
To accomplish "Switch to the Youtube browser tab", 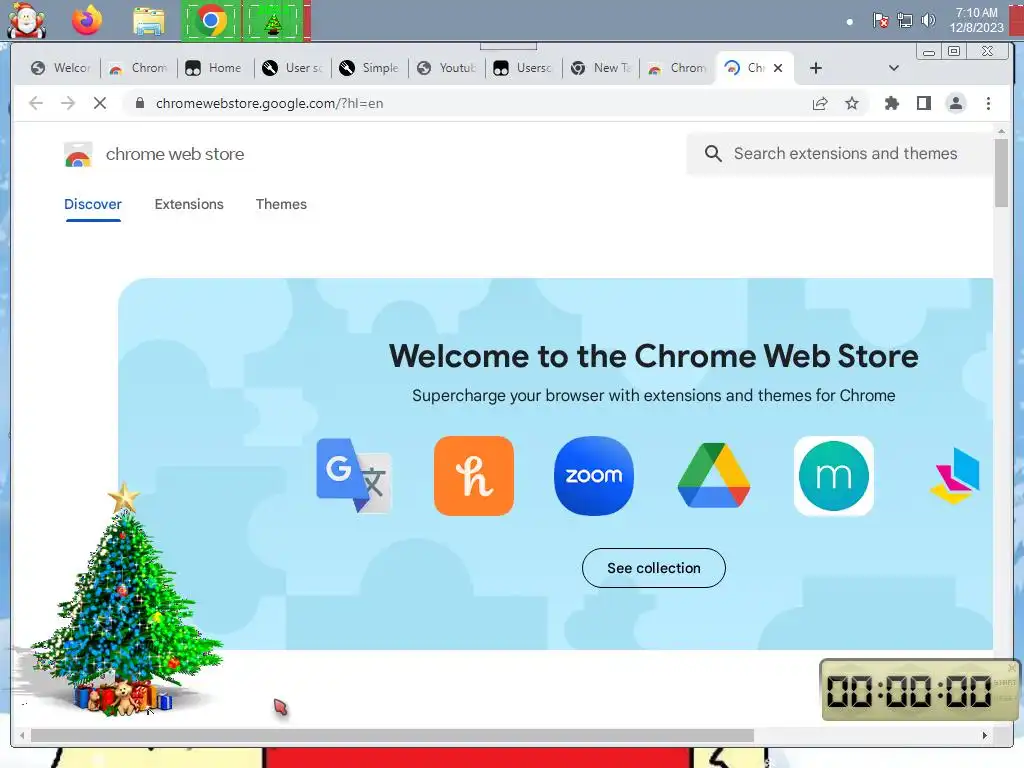I will point(446,68).
